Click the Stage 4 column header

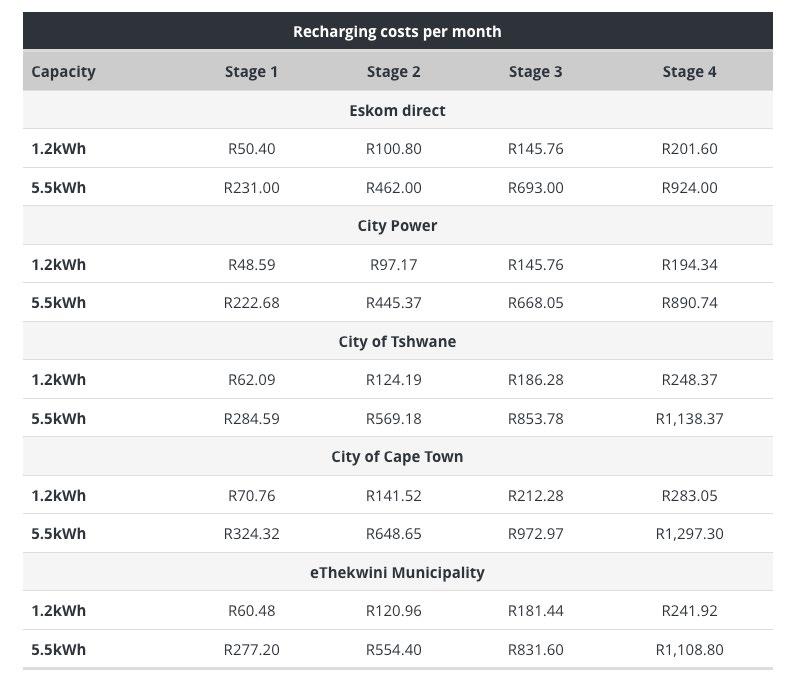pyautogui.click(x=689, y=72)
